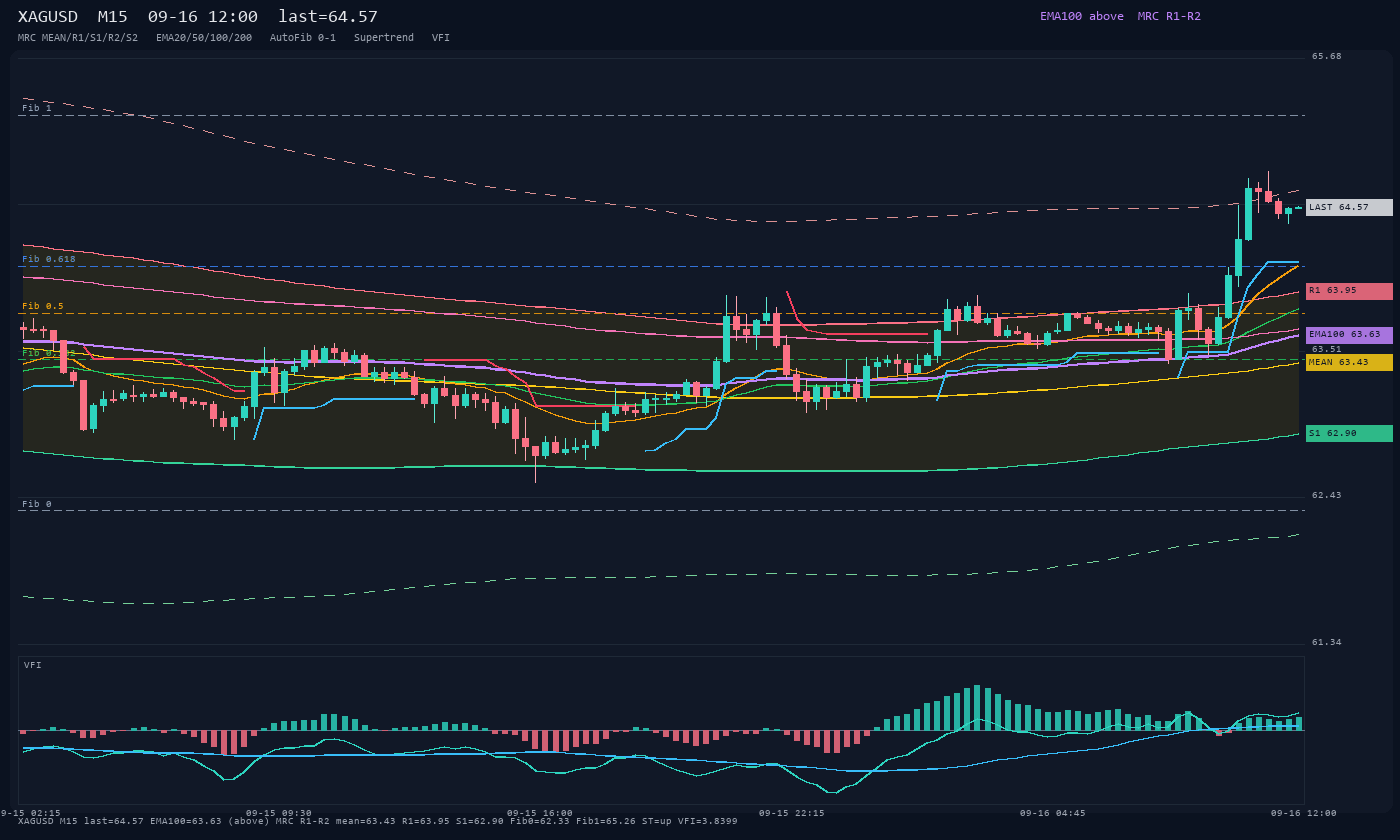Click the 09-15 09:30 time axis label
Image resolution: width=1400 pixels, height=840 pixels.
(279, 813)
